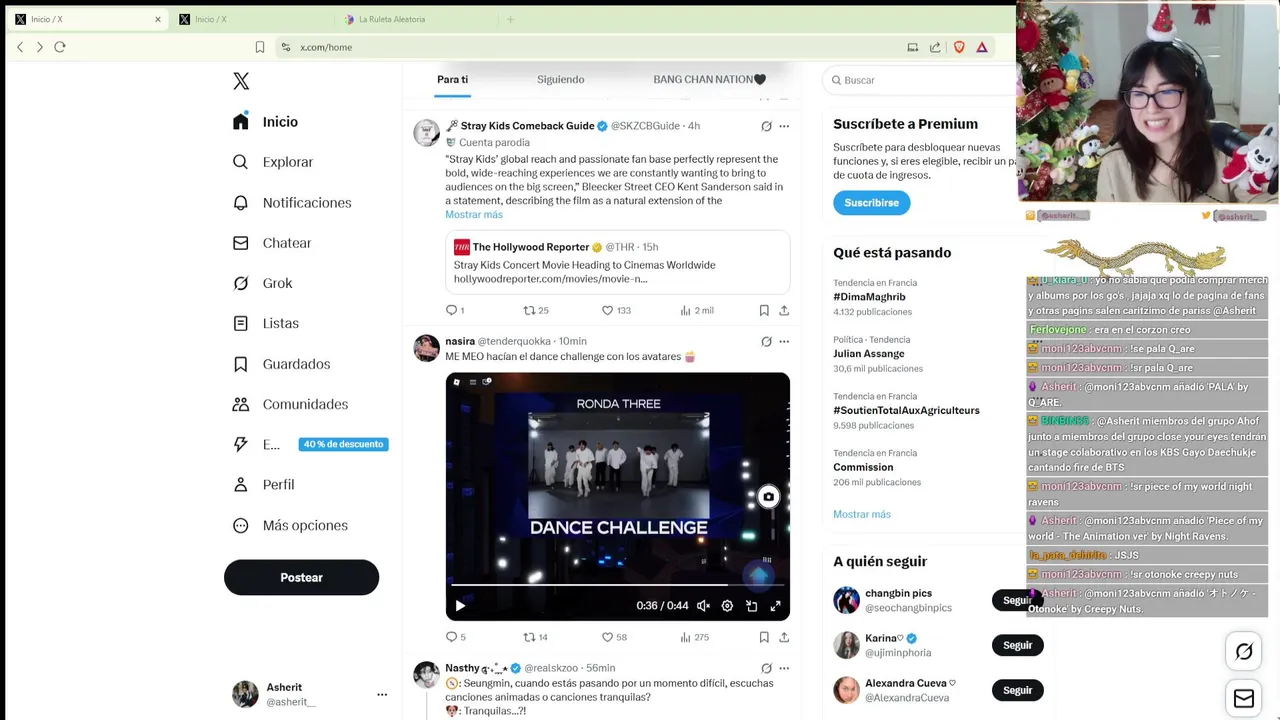Open floating Grok button
This screenshot has height=720, width=1280.
click(x=1244, y=652)
